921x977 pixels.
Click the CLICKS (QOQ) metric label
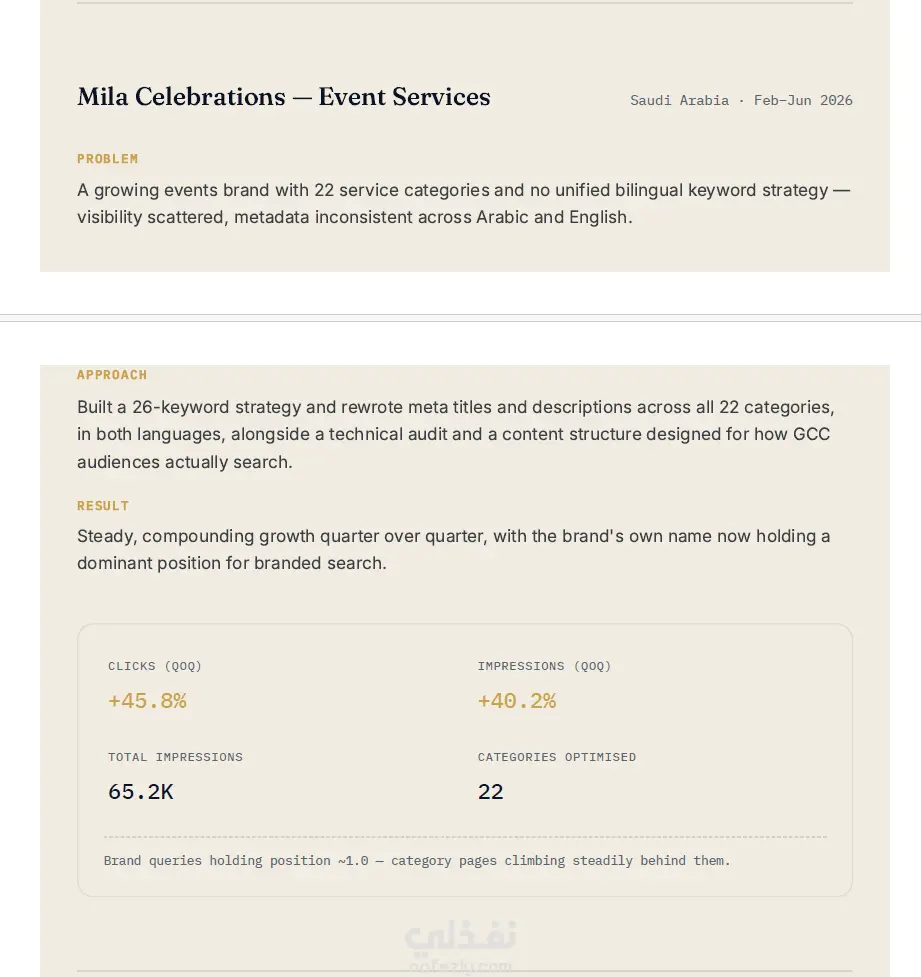click(155, 666)
